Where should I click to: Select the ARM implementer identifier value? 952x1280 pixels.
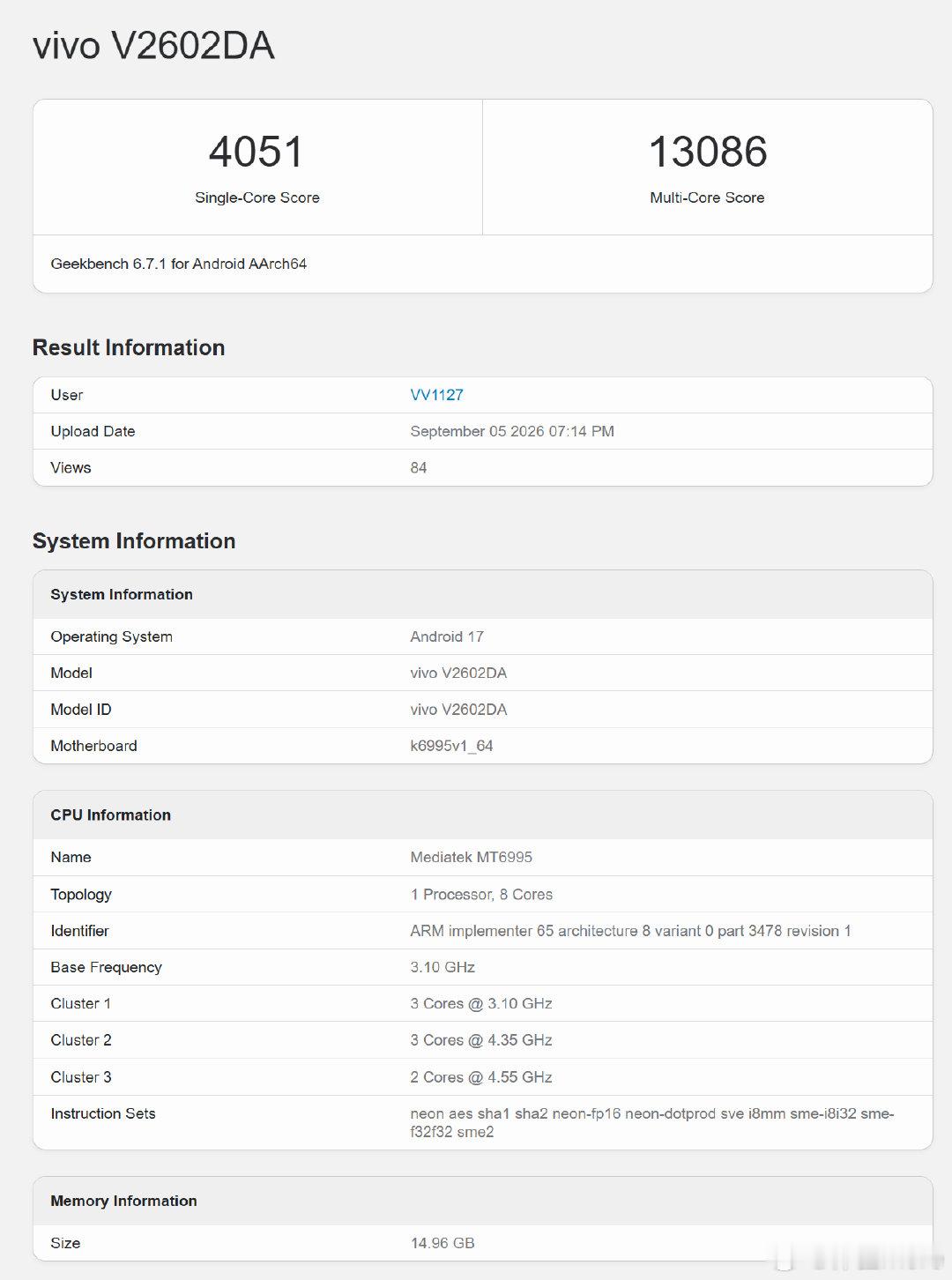[630, 931]
